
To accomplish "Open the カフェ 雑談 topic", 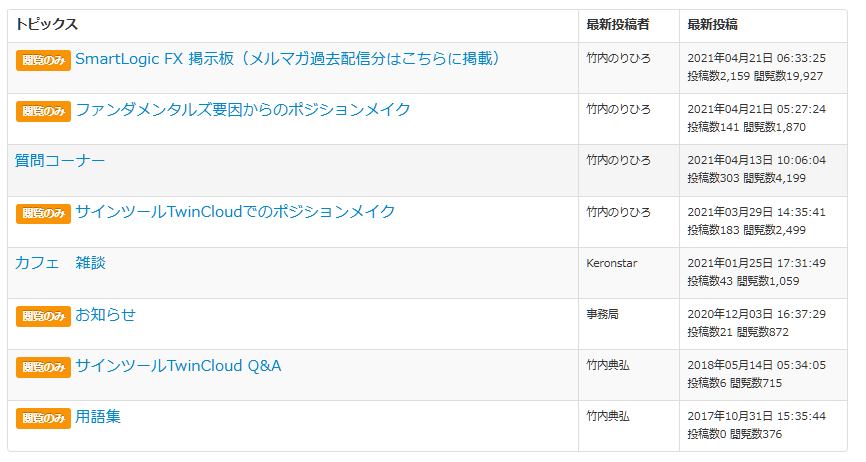I will click(x=60, y=263).
